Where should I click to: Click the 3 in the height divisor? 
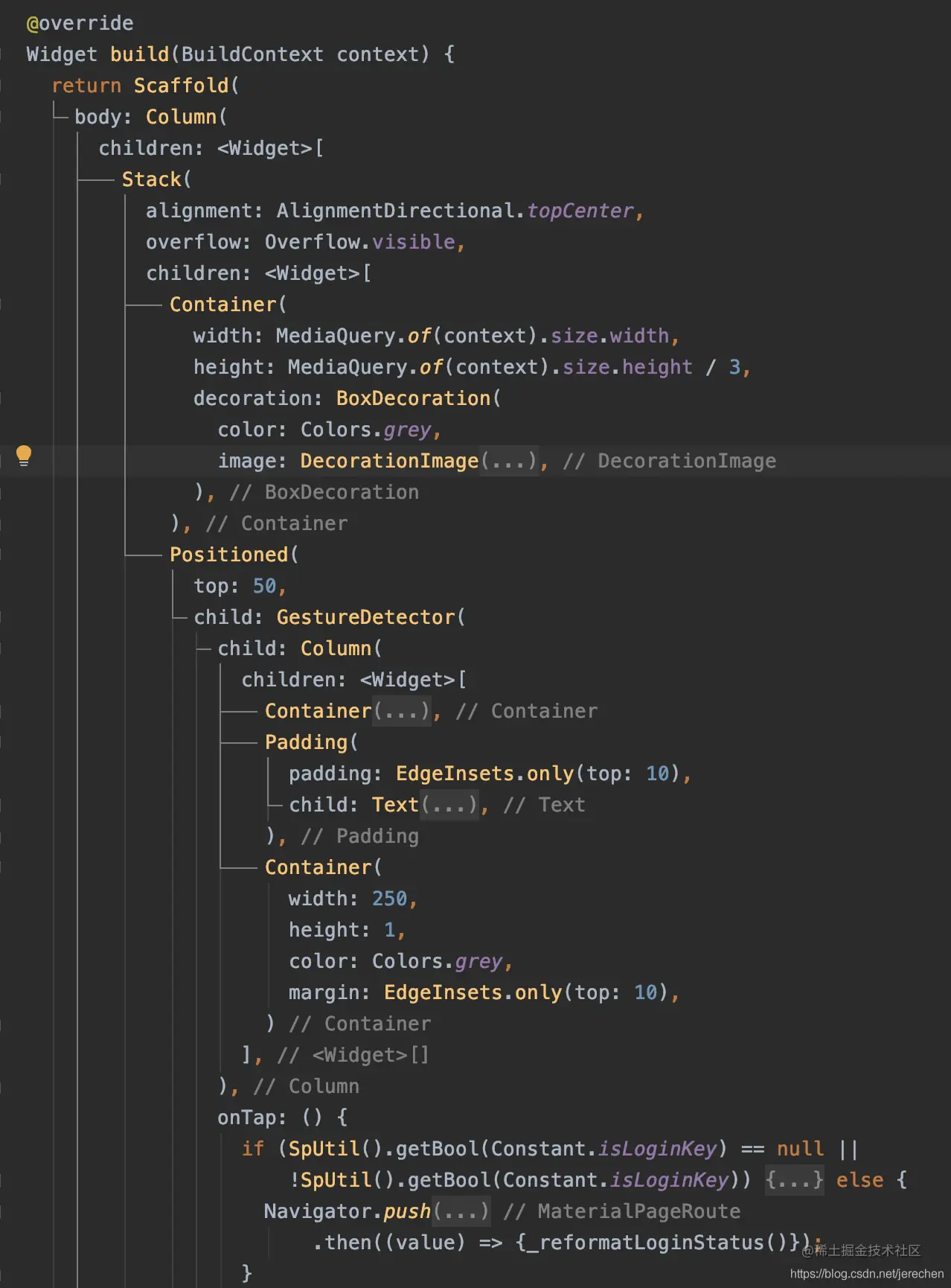click(734, 367)
